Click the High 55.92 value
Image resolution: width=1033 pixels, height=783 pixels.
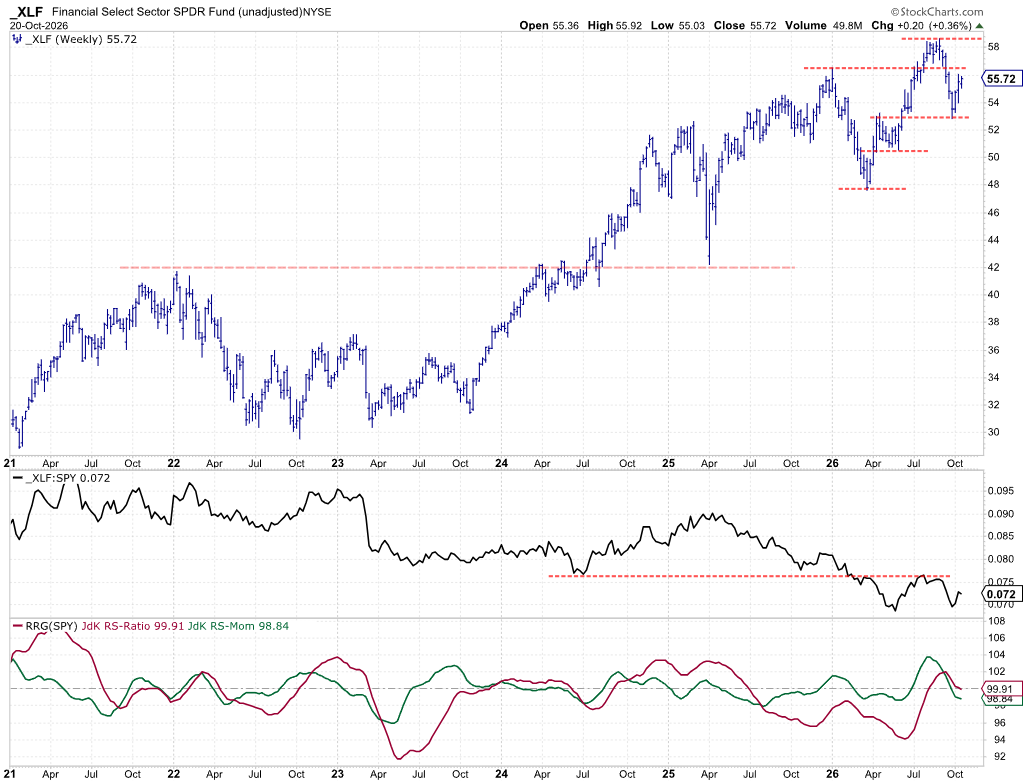click(x=614, y=26)
